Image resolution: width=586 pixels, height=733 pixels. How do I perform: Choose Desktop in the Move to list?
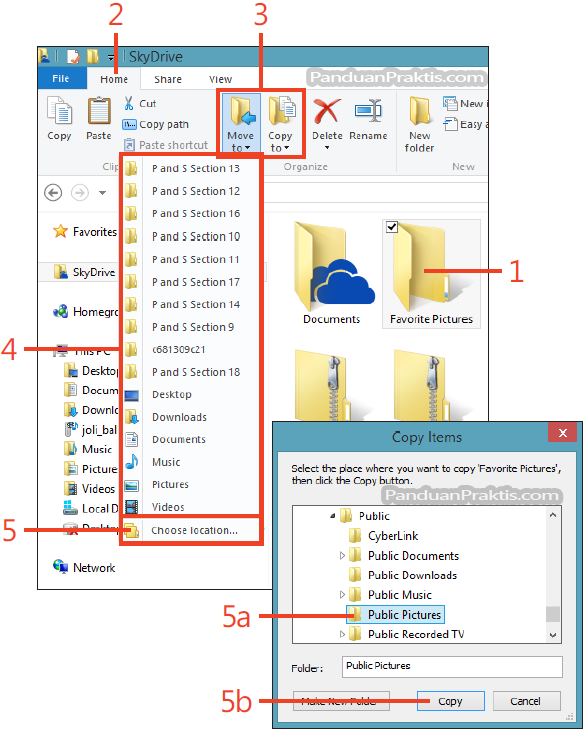[191, 395]
